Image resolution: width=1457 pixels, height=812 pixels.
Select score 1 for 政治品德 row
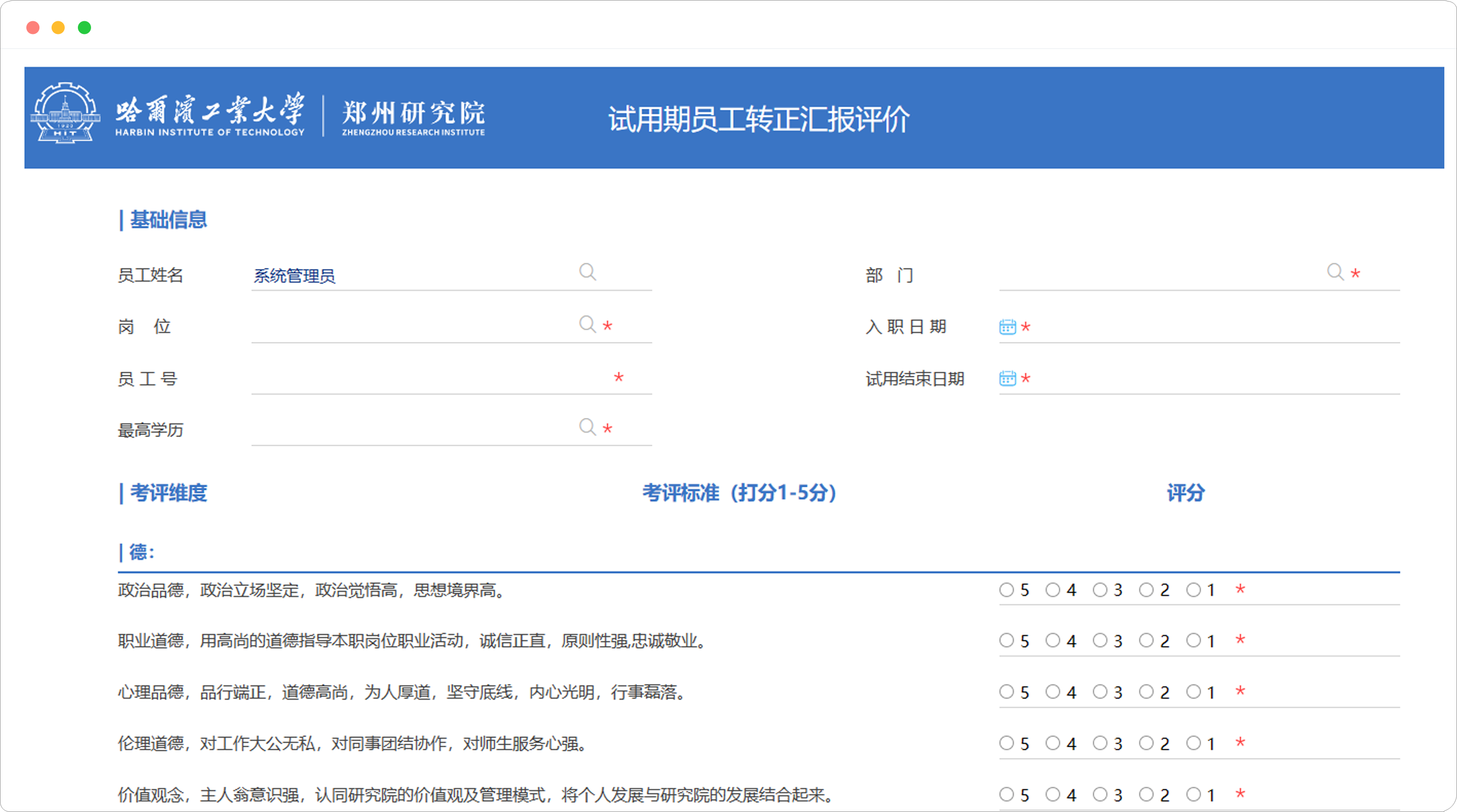point(1193,590)
